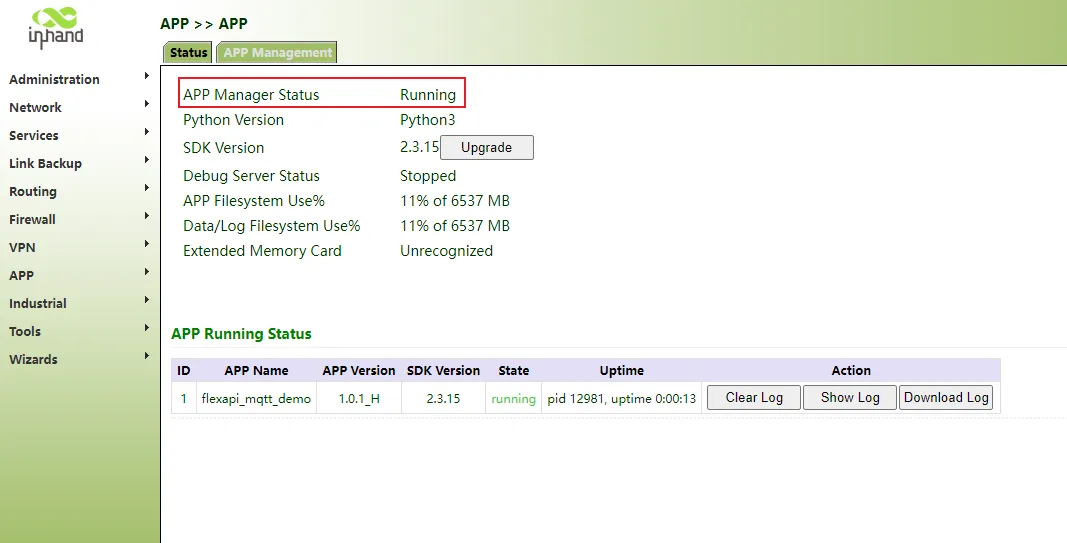Switch to the Status tab
Image resolution: width=1067 pixels, height=543 pixels.
coord(188,52)
